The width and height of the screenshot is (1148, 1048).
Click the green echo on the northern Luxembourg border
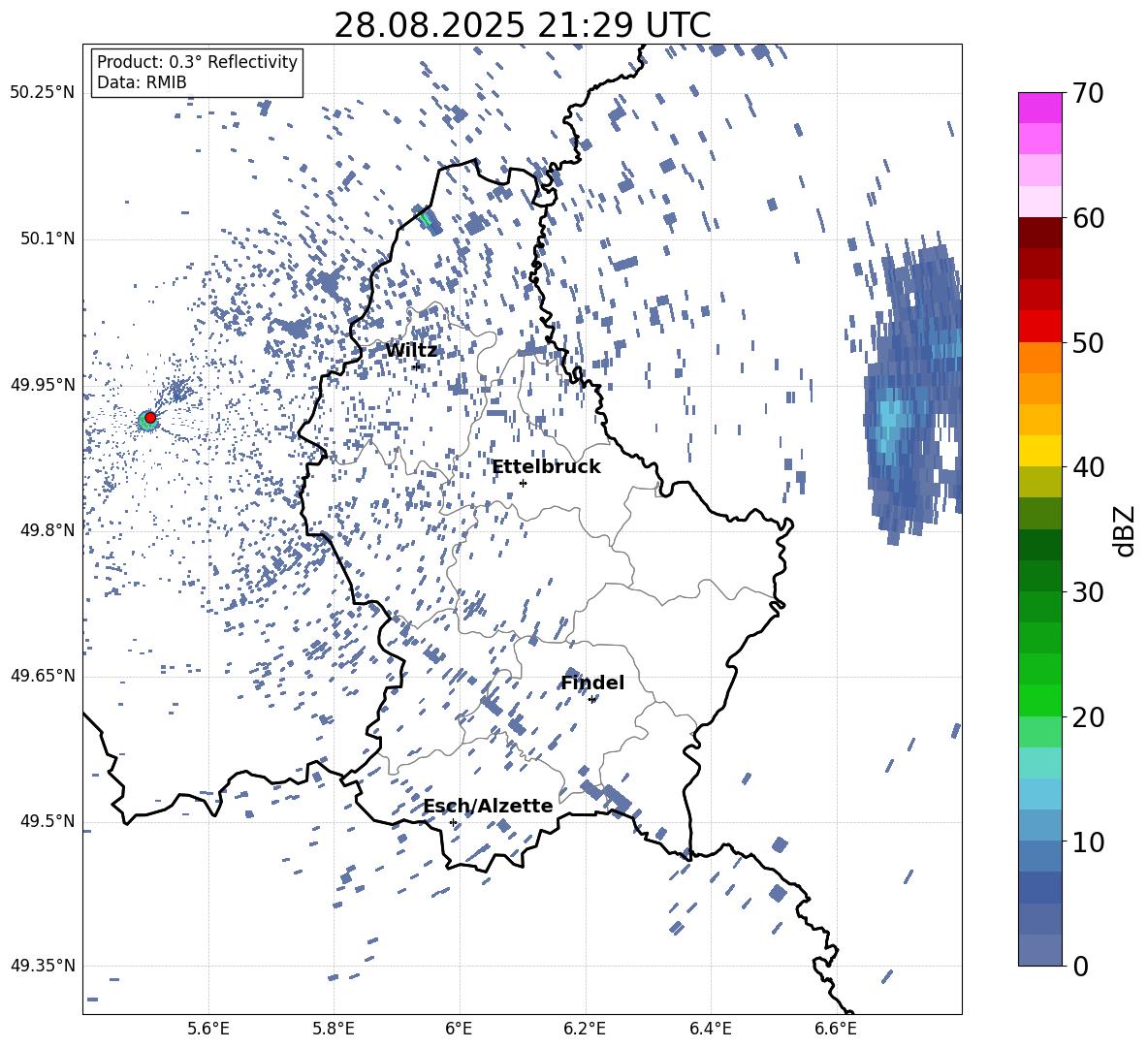(426, 217)
